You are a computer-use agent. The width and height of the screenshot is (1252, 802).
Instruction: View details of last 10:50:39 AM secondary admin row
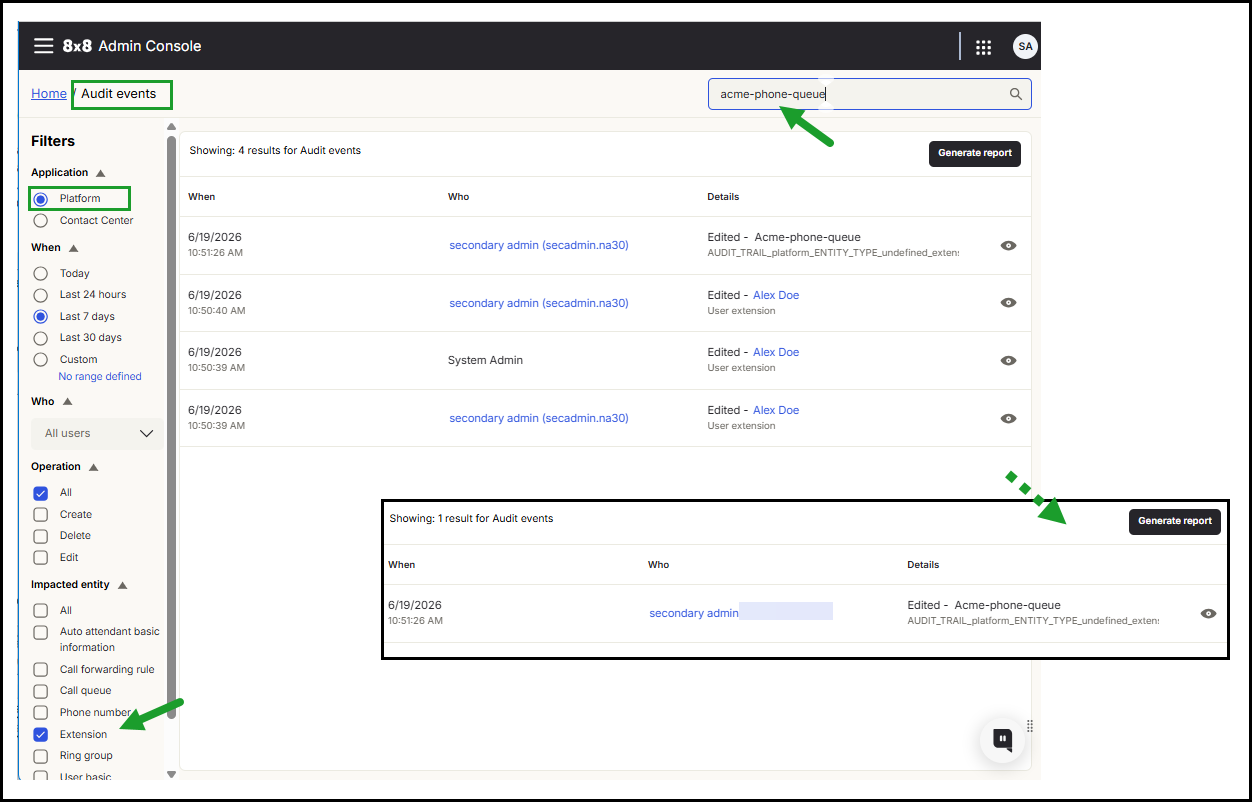click(1008, 418)
